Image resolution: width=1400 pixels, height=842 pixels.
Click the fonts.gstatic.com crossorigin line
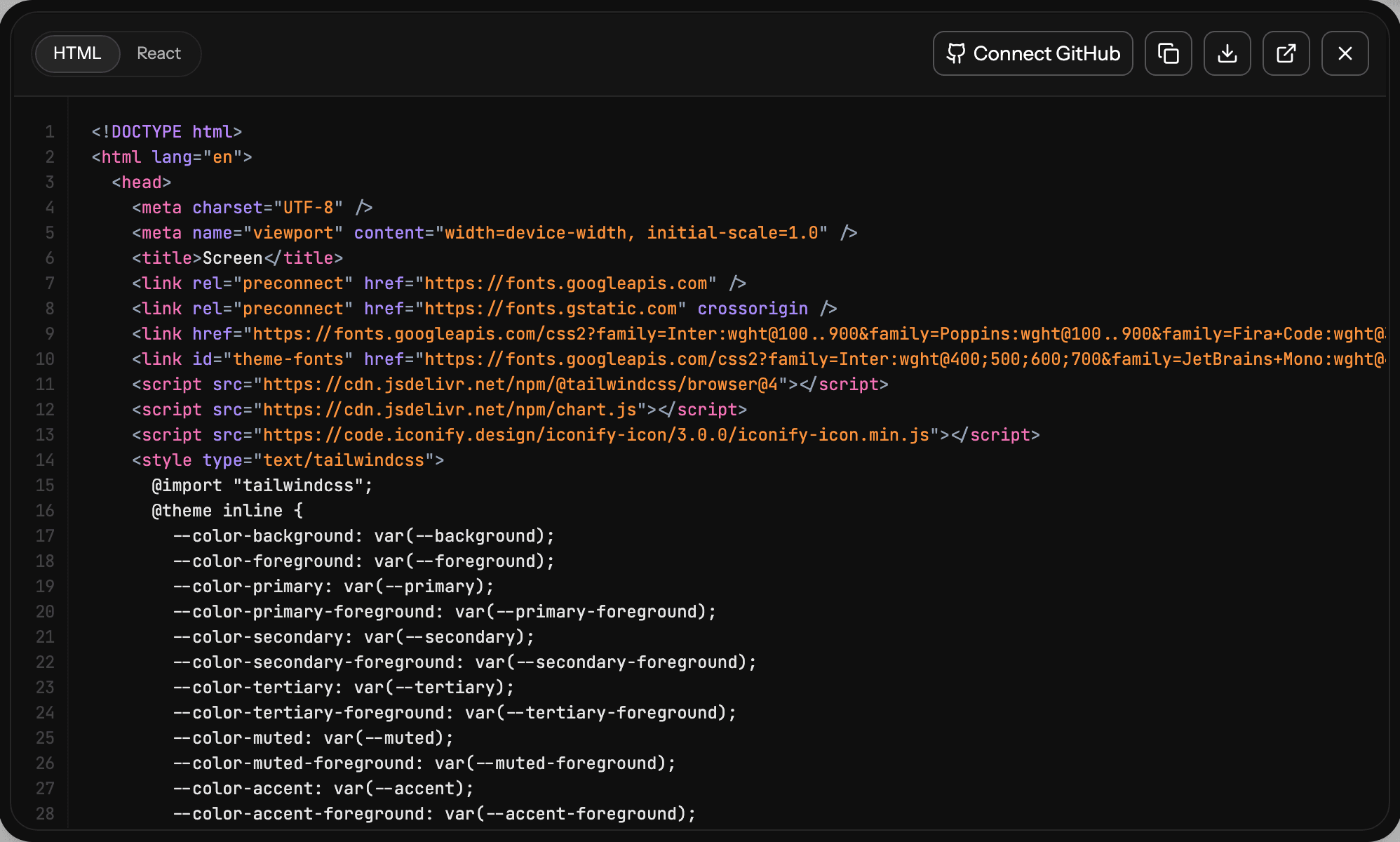tap(485, 309)
